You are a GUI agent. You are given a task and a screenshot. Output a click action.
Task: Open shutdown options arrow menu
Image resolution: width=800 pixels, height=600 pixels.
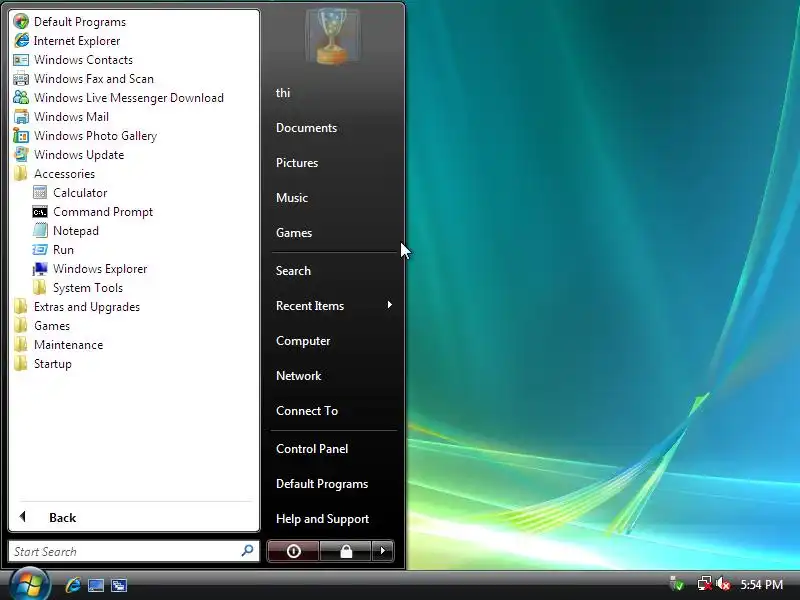(383, 551)
